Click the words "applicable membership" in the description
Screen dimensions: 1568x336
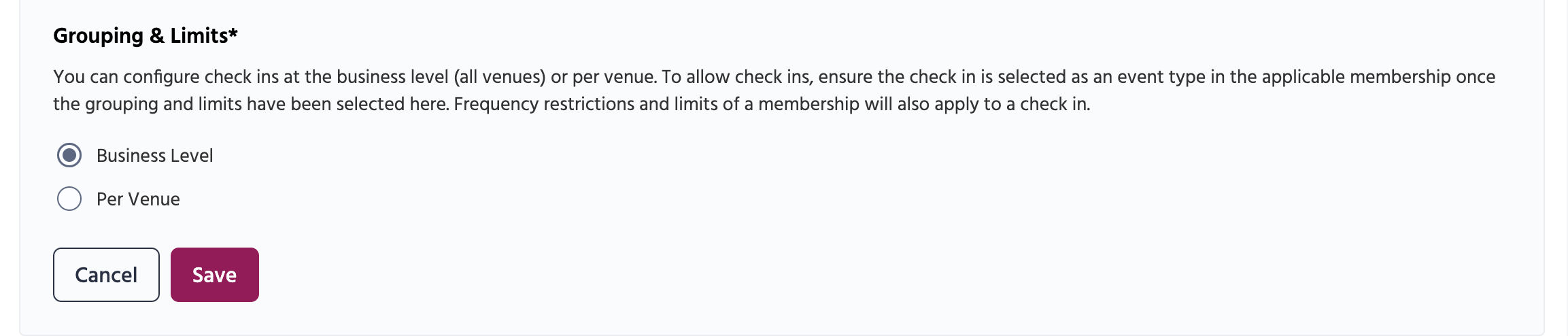pos(1356,77)
